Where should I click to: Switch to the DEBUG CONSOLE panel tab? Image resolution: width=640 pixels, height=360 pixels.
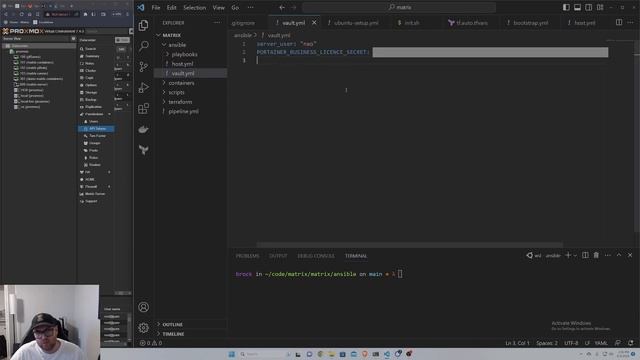click(316, 256)
